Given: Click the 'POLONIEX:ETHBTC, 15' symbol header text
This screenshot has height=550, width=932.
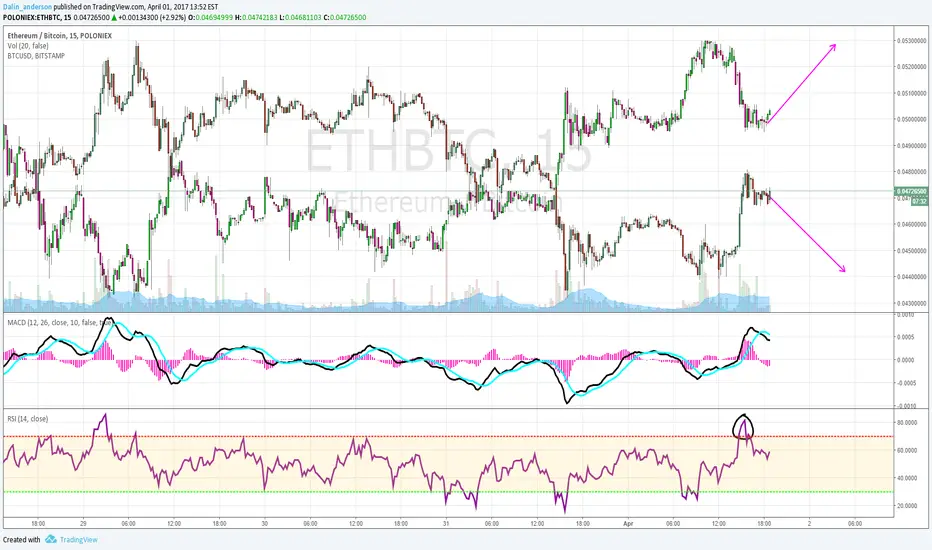Looking at the screenshot, I should [37, 18].
